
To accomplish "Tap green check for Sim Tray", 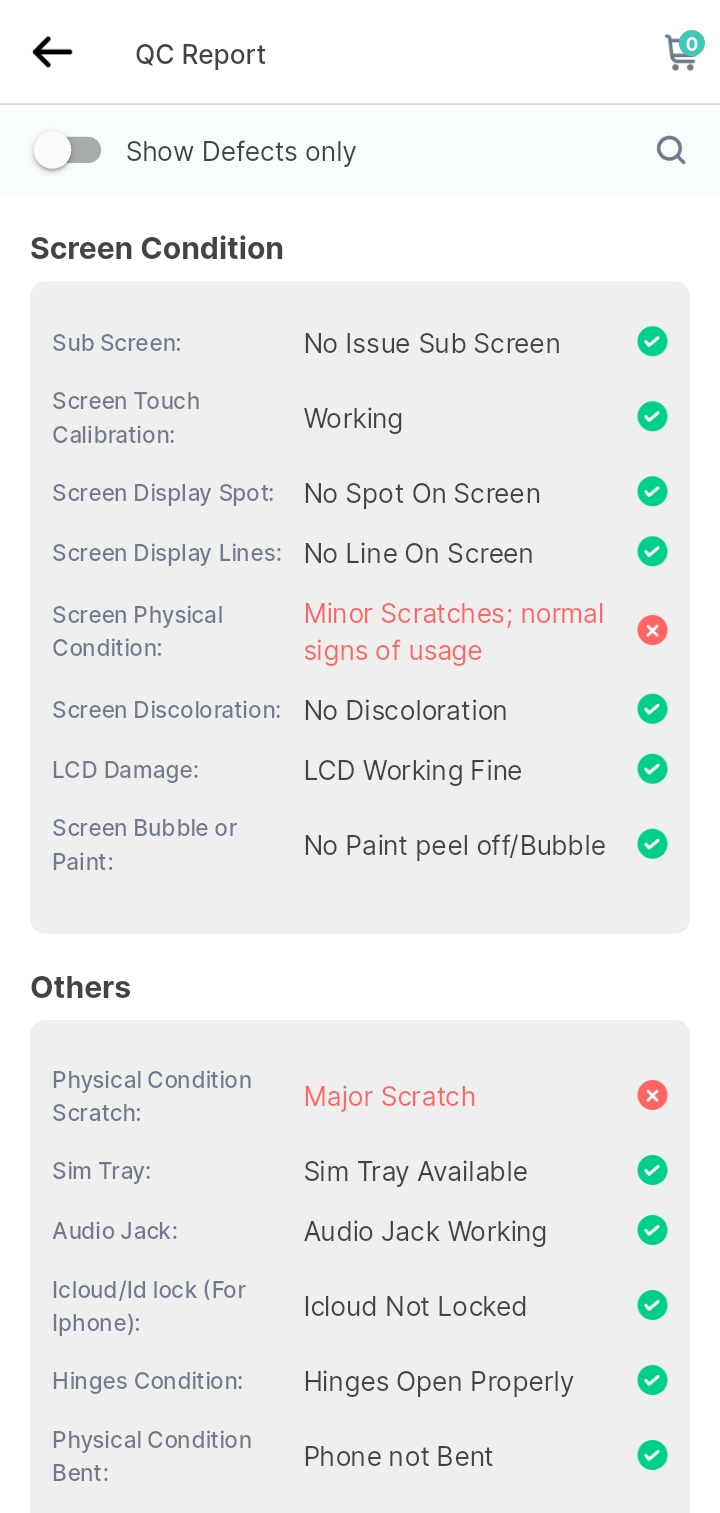I will (652, 1170).
